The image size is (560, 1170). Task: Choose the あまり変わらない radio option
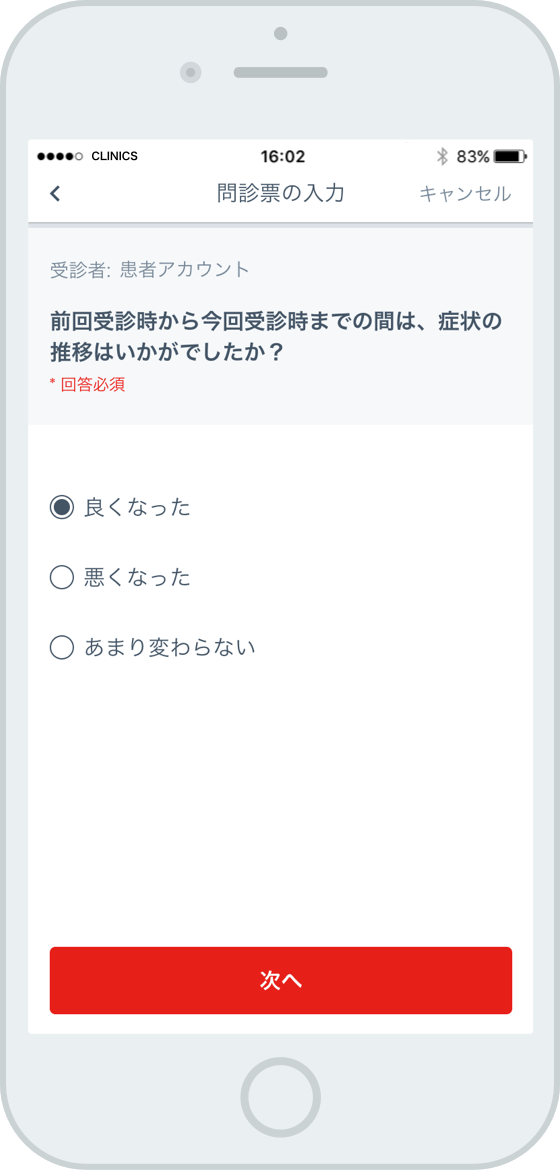pyautogui.click(x=152, y=647)
